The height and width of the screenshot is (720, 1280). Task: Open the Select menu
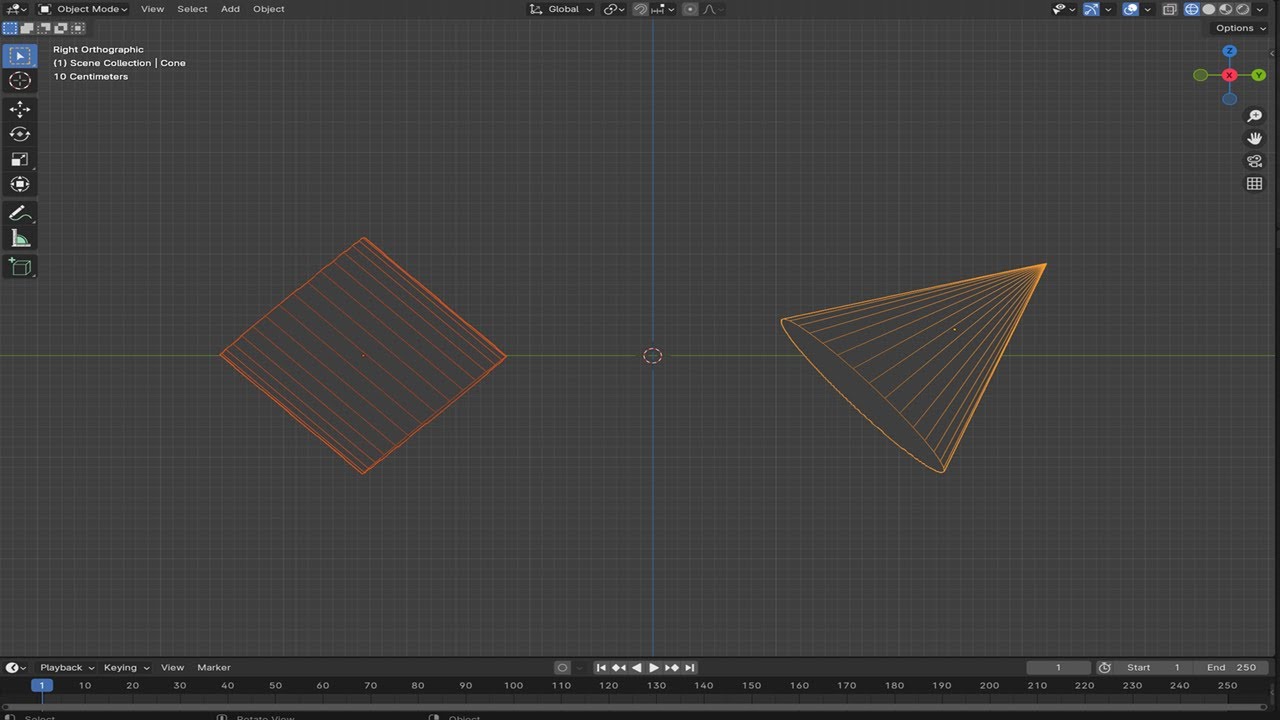[192, 9]
